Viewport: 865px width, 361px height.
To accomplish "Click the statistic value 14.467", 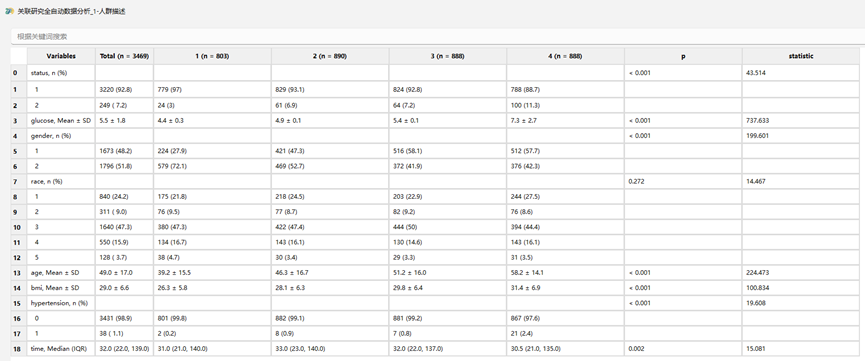I will point(801,182).
